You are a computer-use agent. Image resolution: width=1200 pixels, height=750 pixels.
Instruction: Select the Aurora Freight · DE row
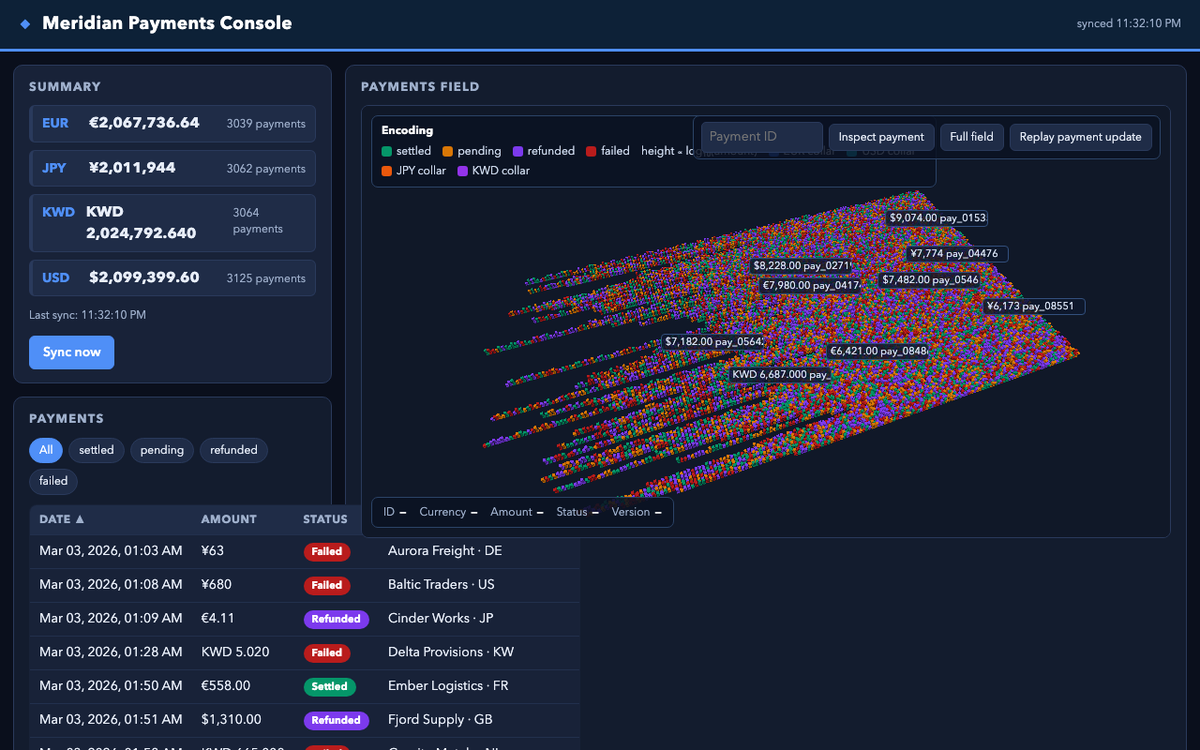[304, 551]
